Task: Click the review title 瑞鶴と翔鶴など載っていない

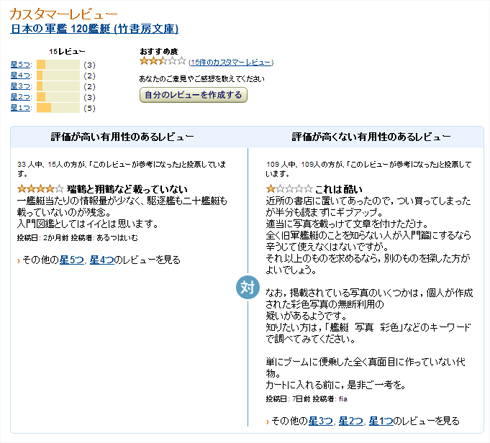Action: [127, 189]
